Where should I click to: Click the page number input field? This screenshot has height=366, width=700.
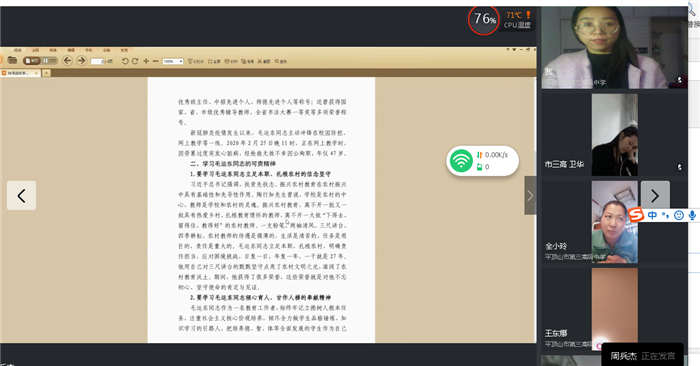coord(97,62)
